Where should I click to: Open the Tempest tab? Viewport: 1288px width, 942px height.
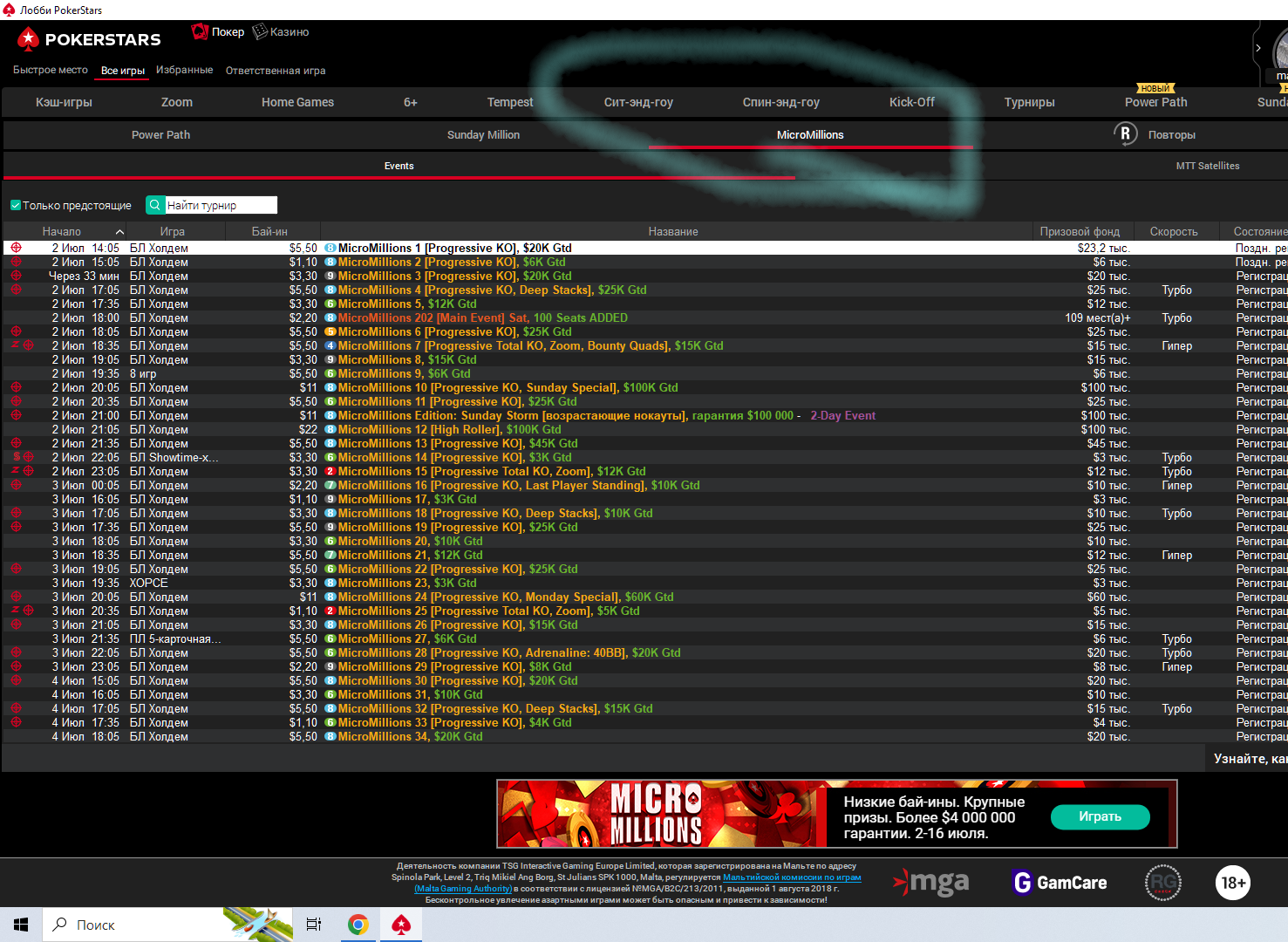tap(510, 102)
